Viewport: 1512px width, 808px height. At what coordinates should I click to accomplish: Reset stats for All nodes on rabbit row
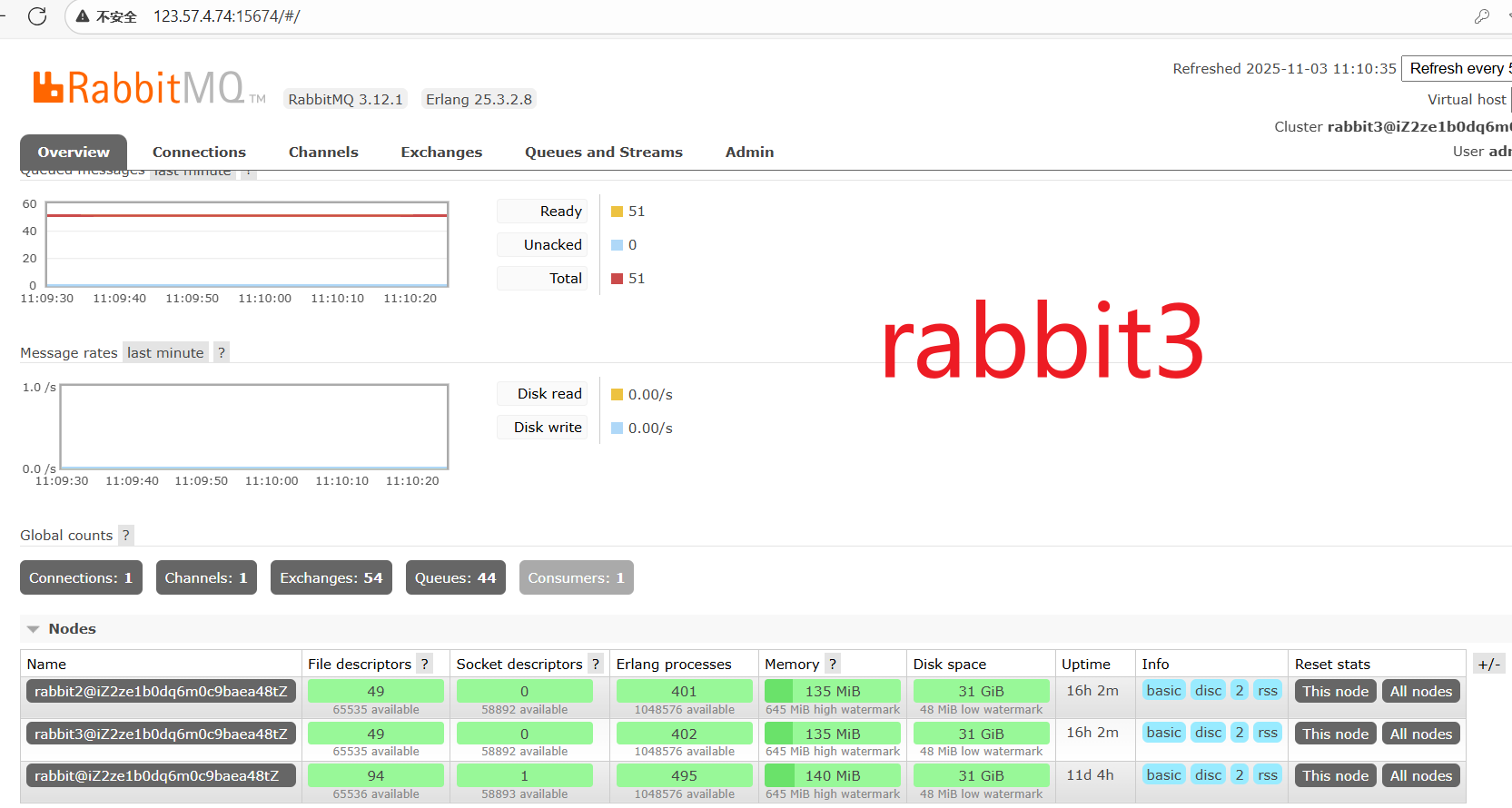pyautogui.click(x=1421, y=775)
